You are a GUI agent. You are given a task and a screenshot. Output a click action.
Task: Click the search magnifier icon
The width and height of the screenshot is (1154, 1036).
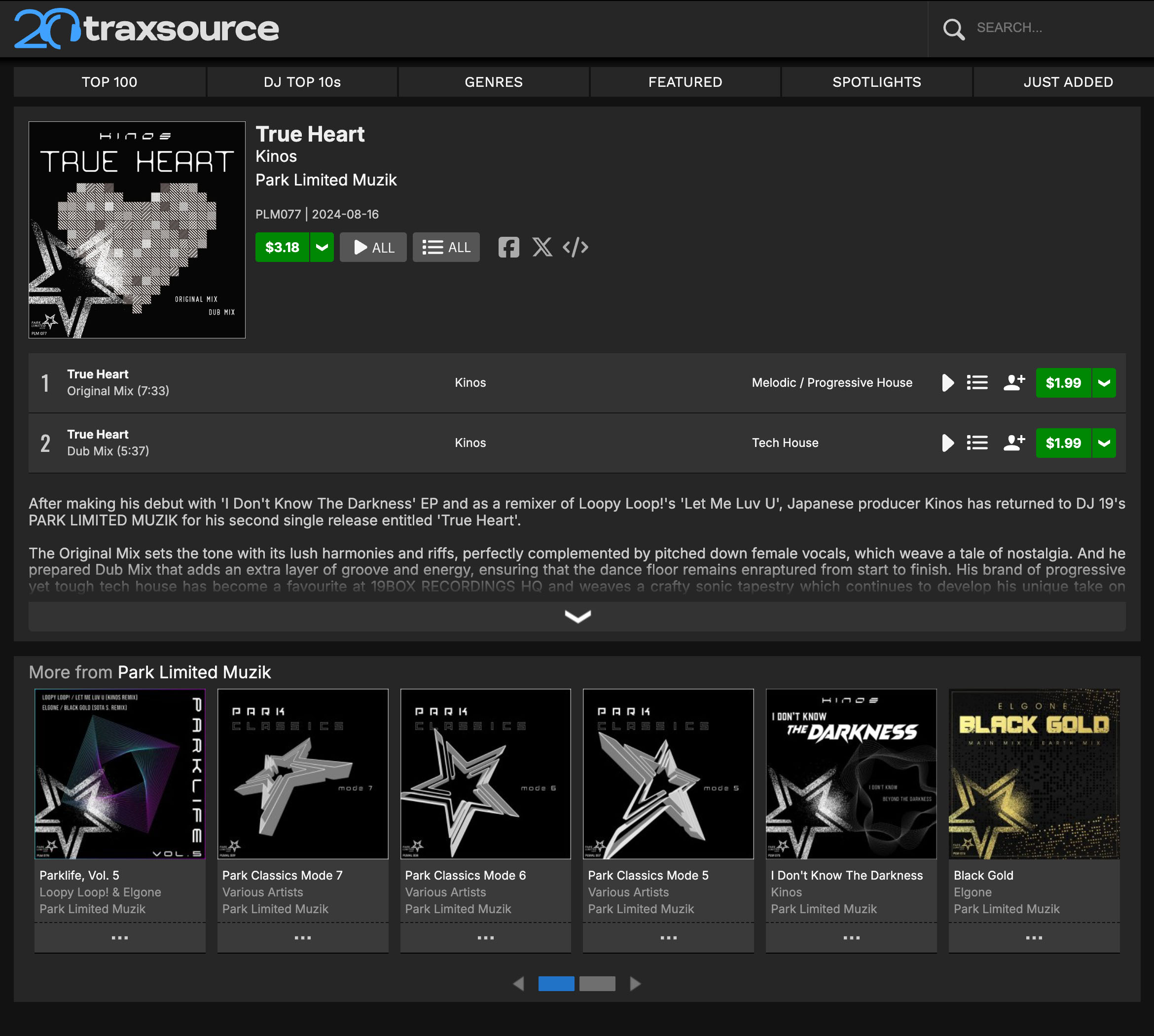(954, 29)
